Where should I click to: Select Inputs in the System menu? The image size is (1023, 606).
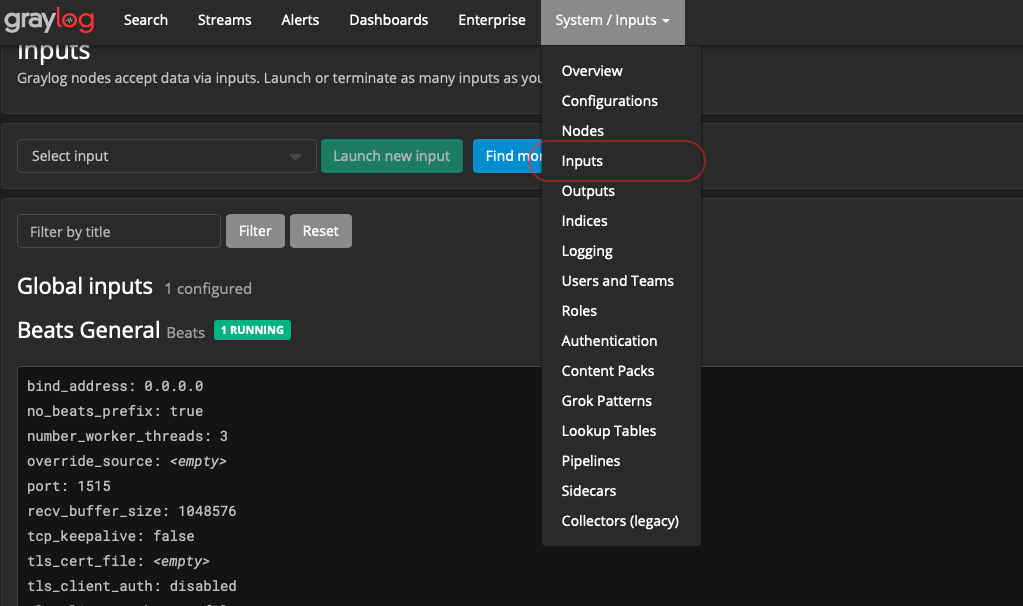582,160
